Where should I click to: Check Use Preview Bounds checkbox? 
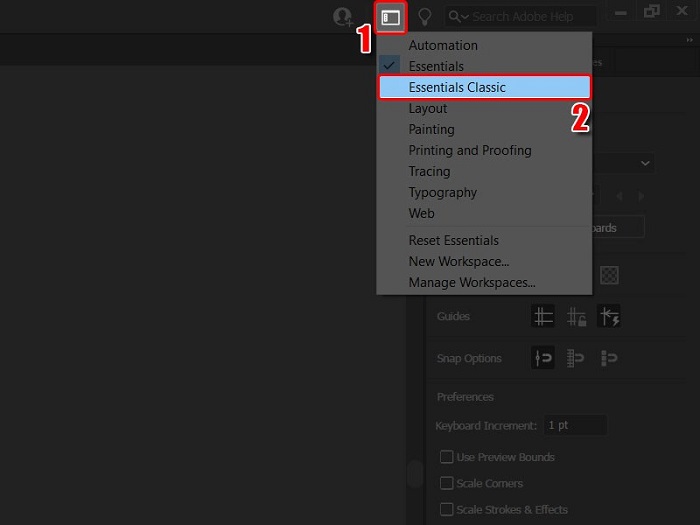coord(446,457)
